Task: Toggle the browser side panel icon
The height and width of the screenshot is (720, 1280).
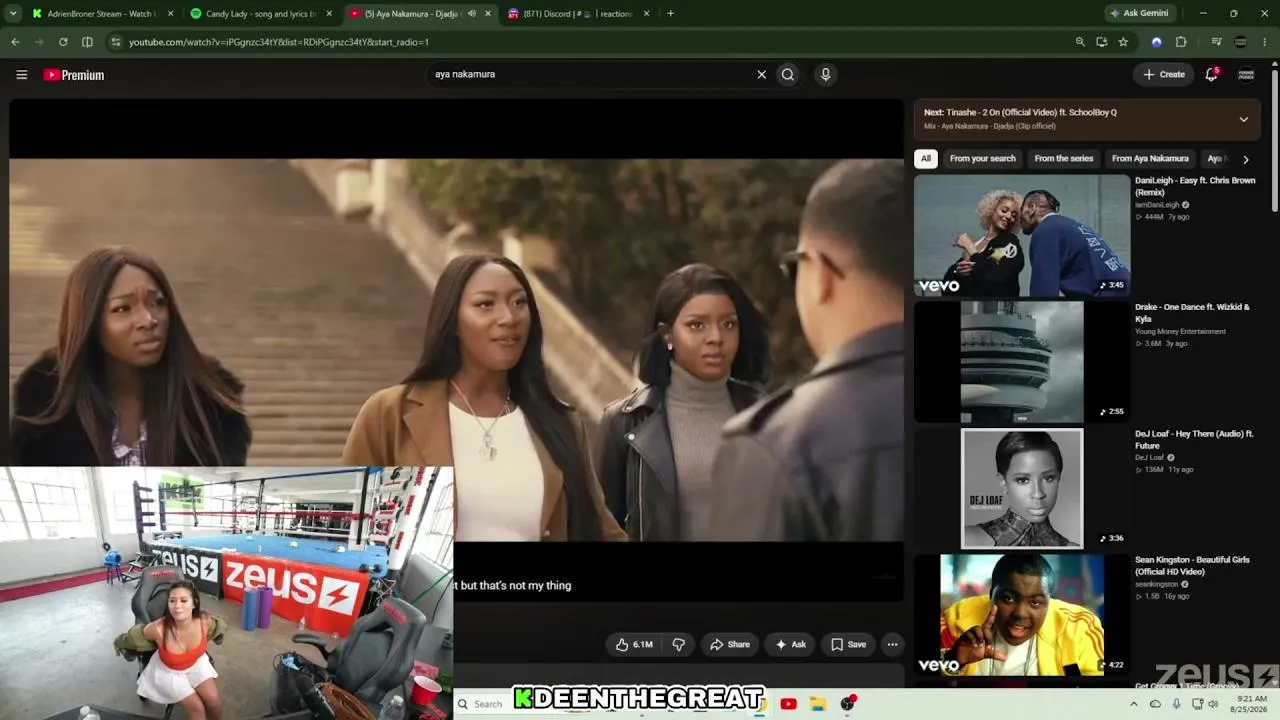Action: (x=87, y=42)
